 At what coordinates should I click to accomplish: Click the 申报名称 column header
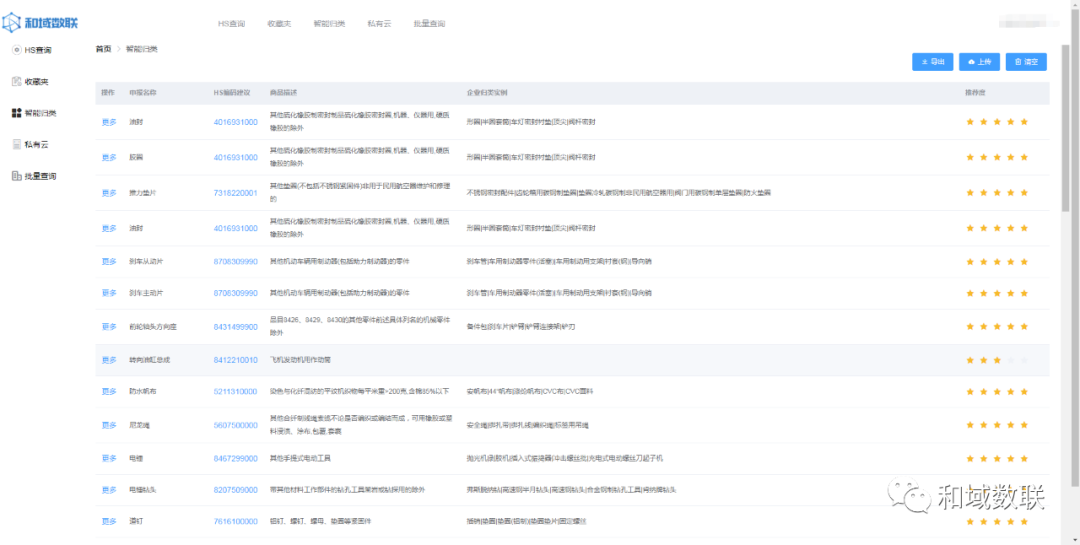(x=143, y=92)
